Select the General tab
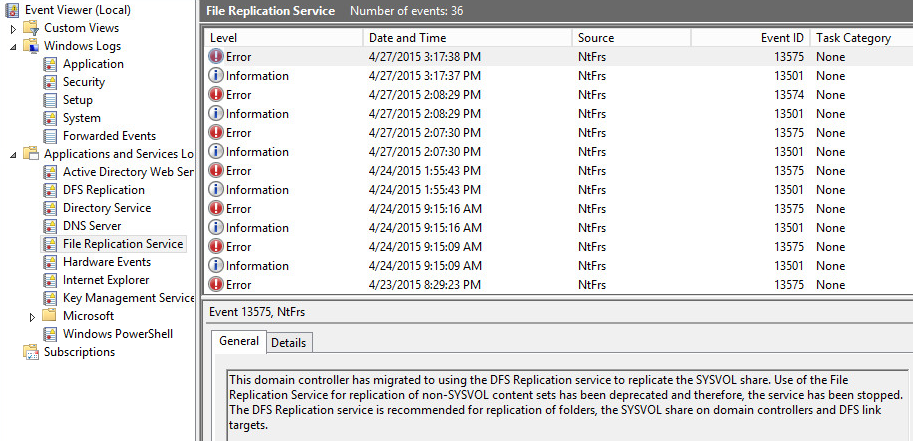 (240, 341)
